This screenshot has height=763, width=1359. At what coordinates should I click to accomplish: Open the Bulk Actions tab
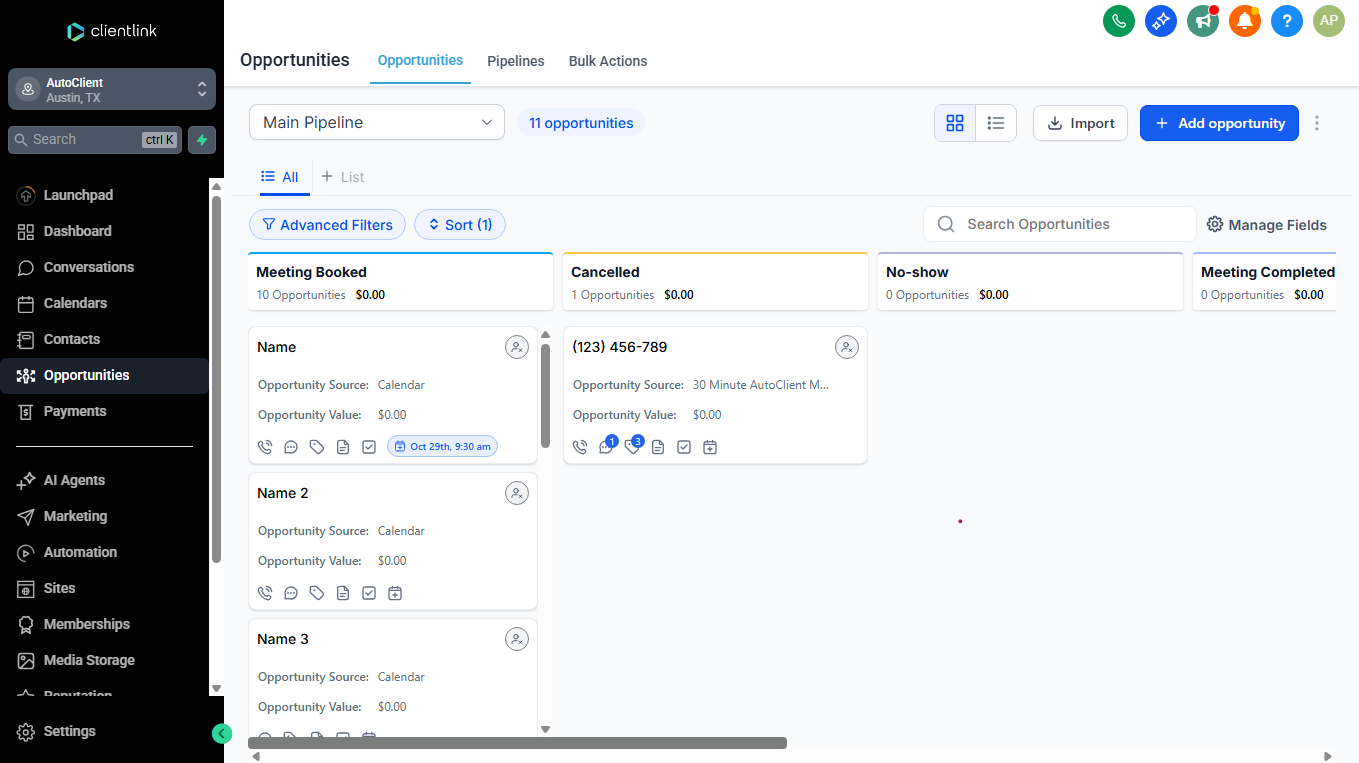[607, 61]
